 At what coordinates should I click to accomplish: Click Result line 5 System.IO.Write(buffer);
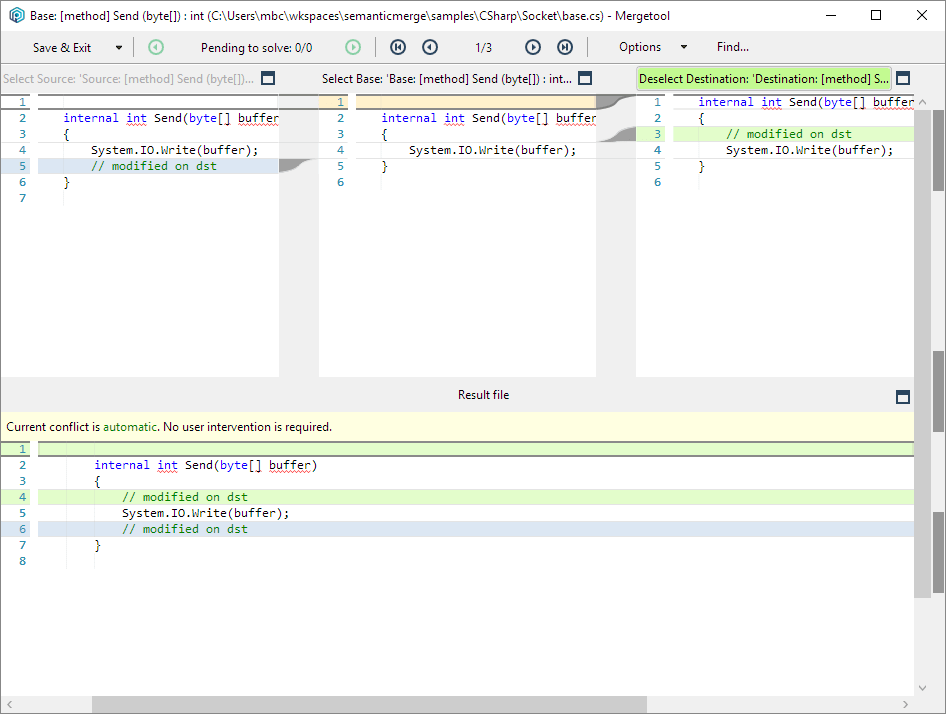206,513
